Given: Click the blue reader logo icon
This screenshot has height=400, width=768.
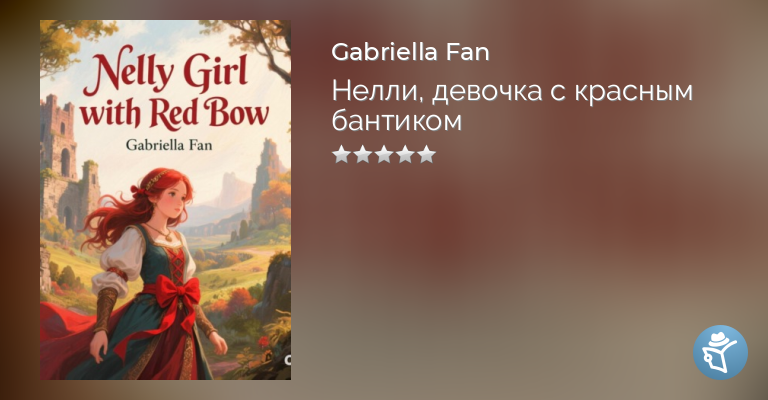Looking at the screenshot, I should pyautogui.click(x=720, y=352).
